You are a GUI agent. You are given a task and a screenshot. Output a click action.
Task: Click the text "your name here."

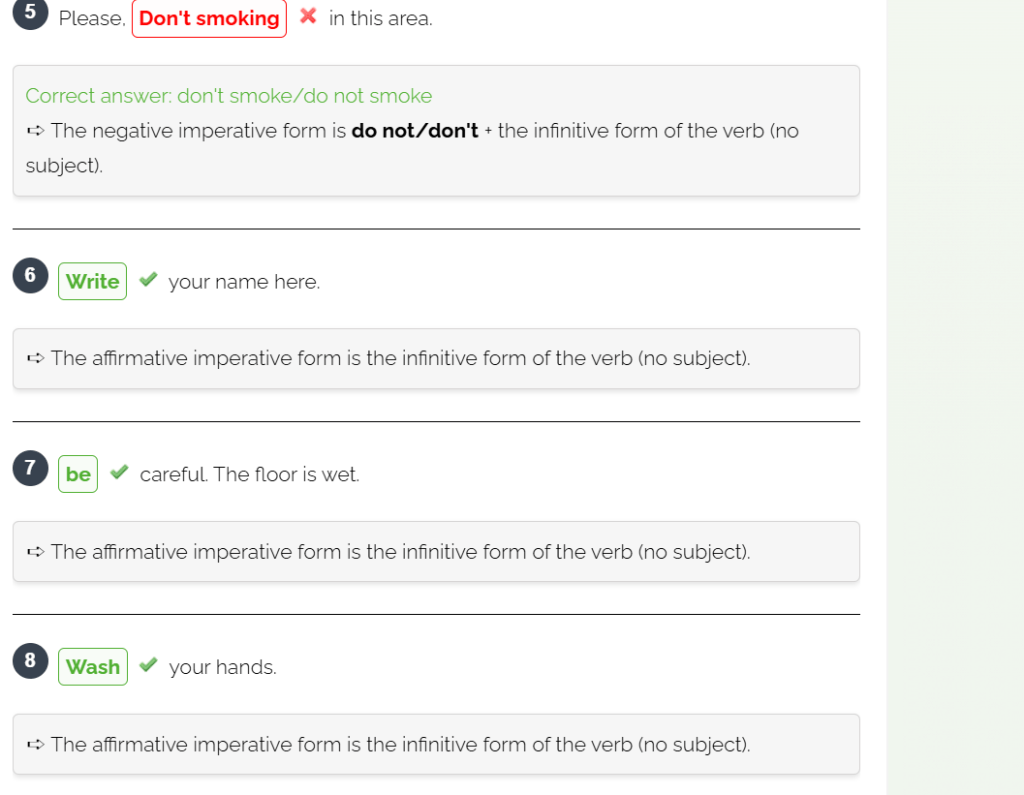(x=244, y=282)
